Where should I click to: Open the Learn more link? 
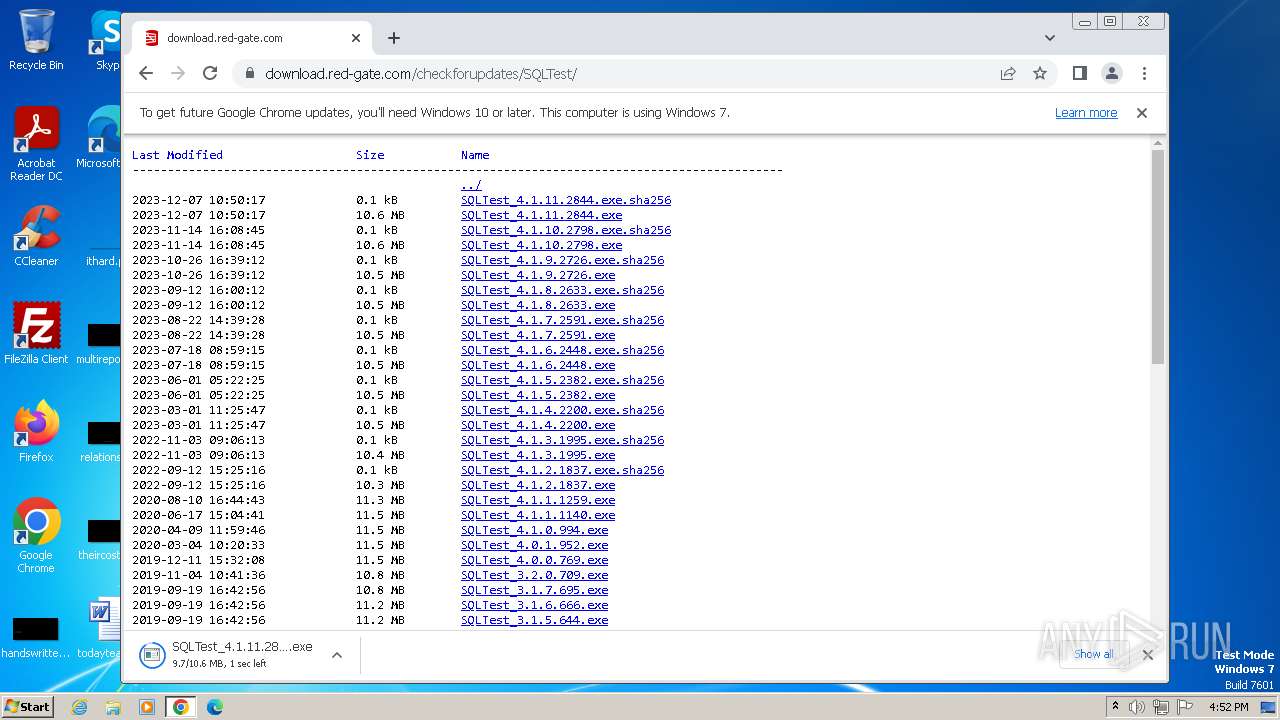[x=1086, y=113]
